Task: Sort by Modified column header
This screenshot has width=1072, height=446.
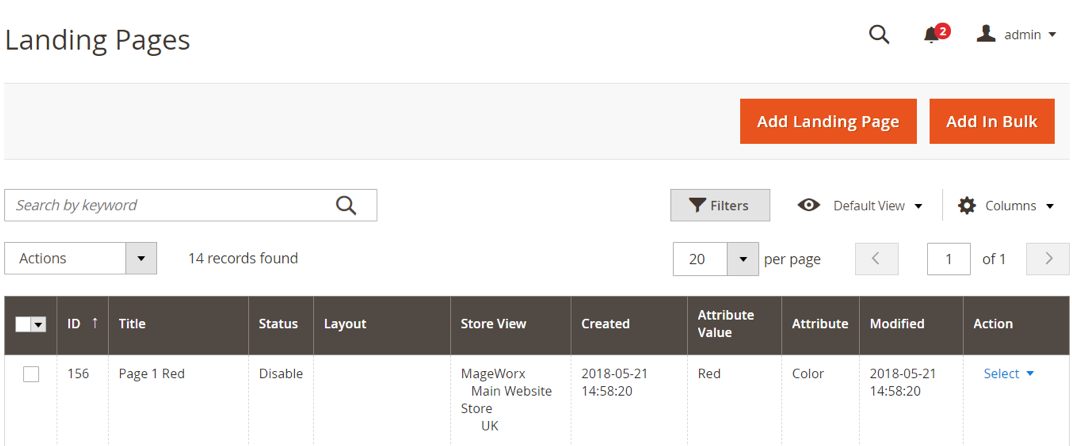Action: (x=911, y=324)
